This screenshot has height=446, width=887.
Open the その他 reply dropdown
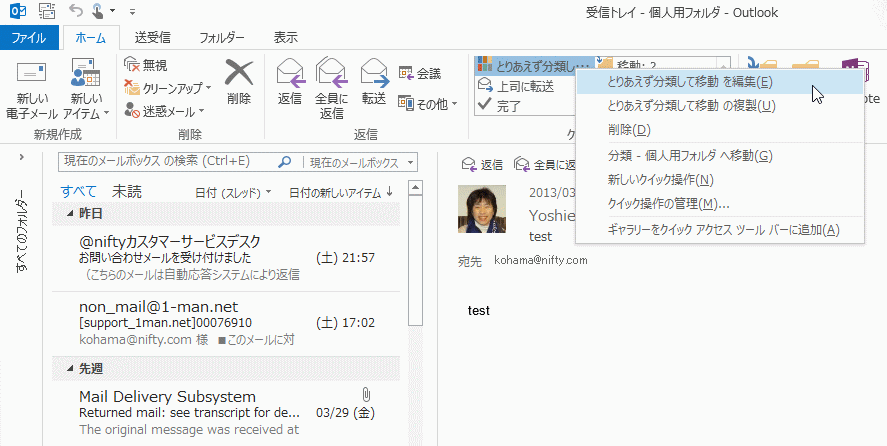click(x=428, y=104)
